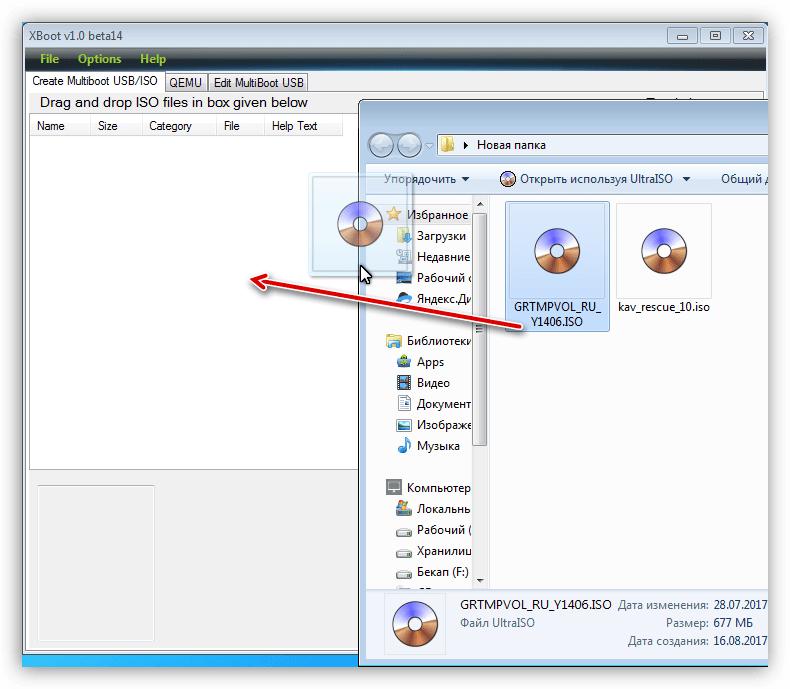Click the Избранное star icon
Viewport: 790px width, 689px height.
pyautogui.click(x=393, y=214)
